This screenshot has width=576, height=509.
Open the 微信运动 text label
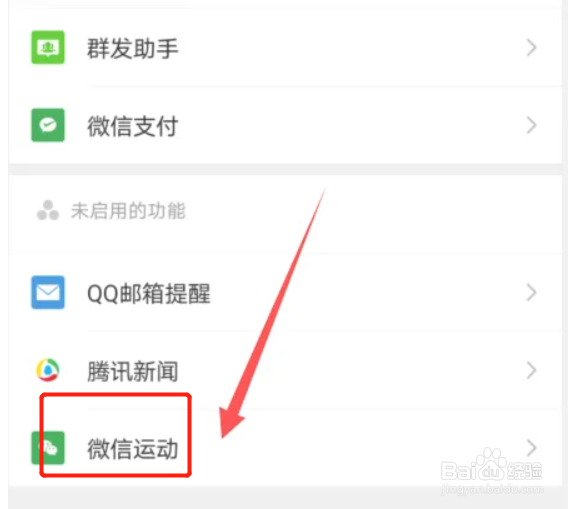[x=133, y=448]
